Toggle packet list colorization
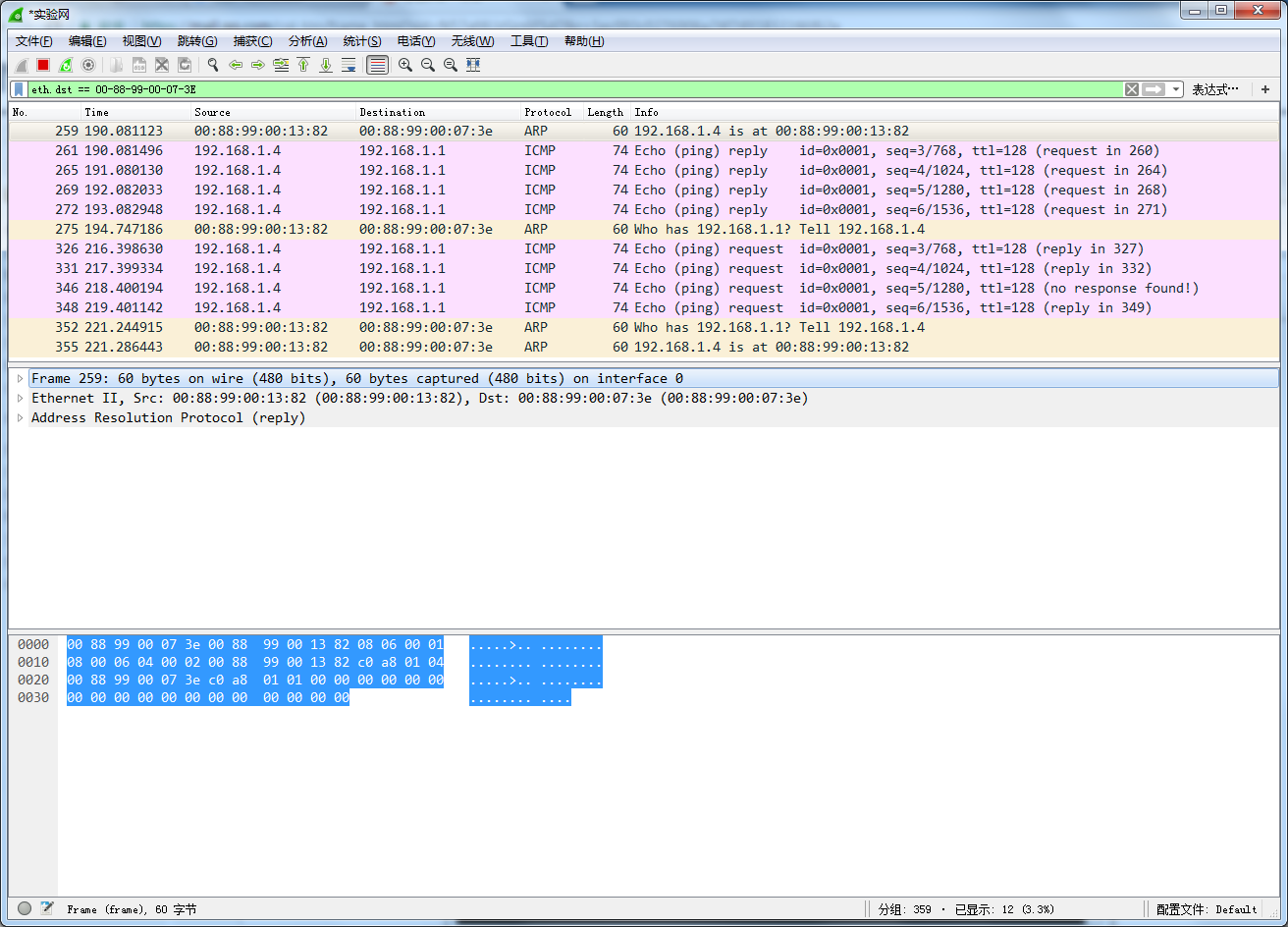This screenshot has width=1288, height=927. click(x=377, y=65)
